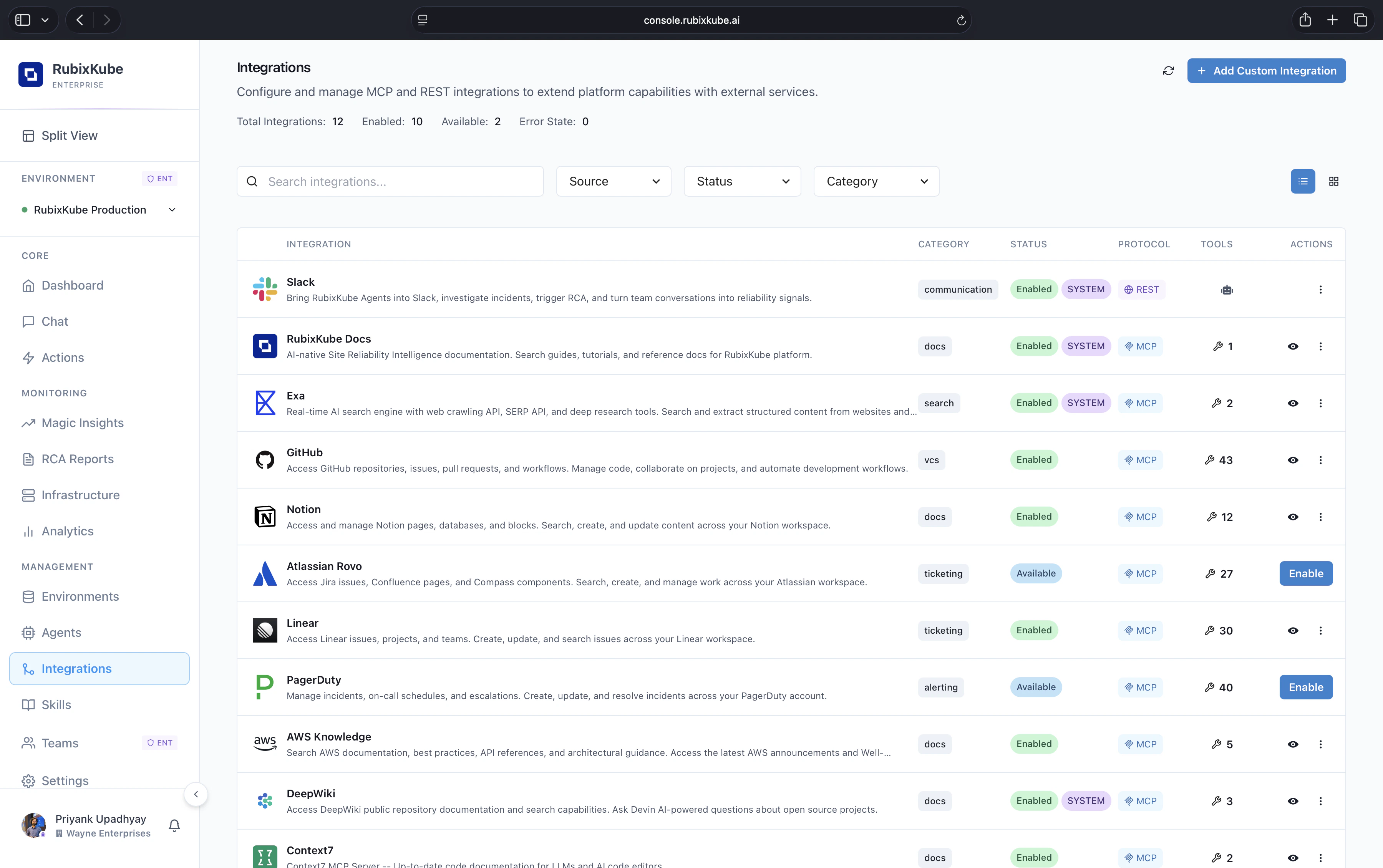Enable the PagerDuty integration
The height and width of the screenshot is (868, 1383).
1305,687
